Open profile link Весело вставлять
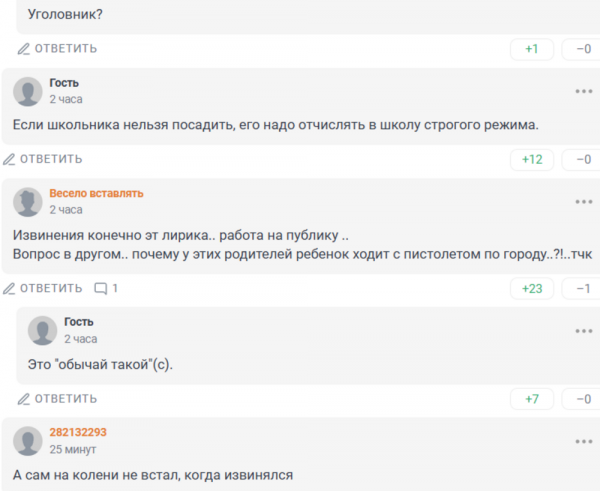Image resolution: width=600 pixels, height=491 pixels. pos(96,193)
